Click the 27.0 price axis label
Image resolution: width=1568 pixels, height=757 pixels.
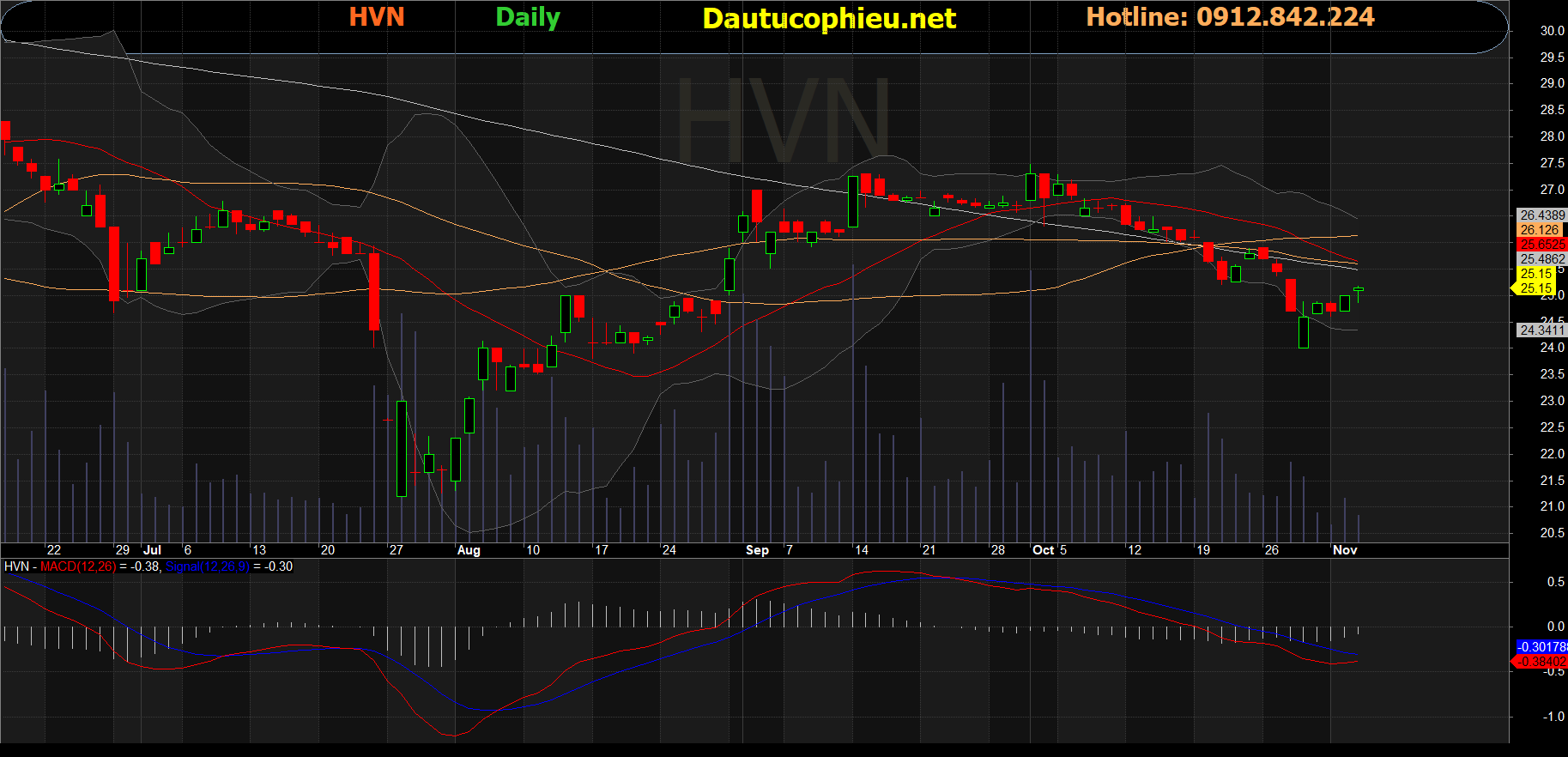click(1552, 190)
